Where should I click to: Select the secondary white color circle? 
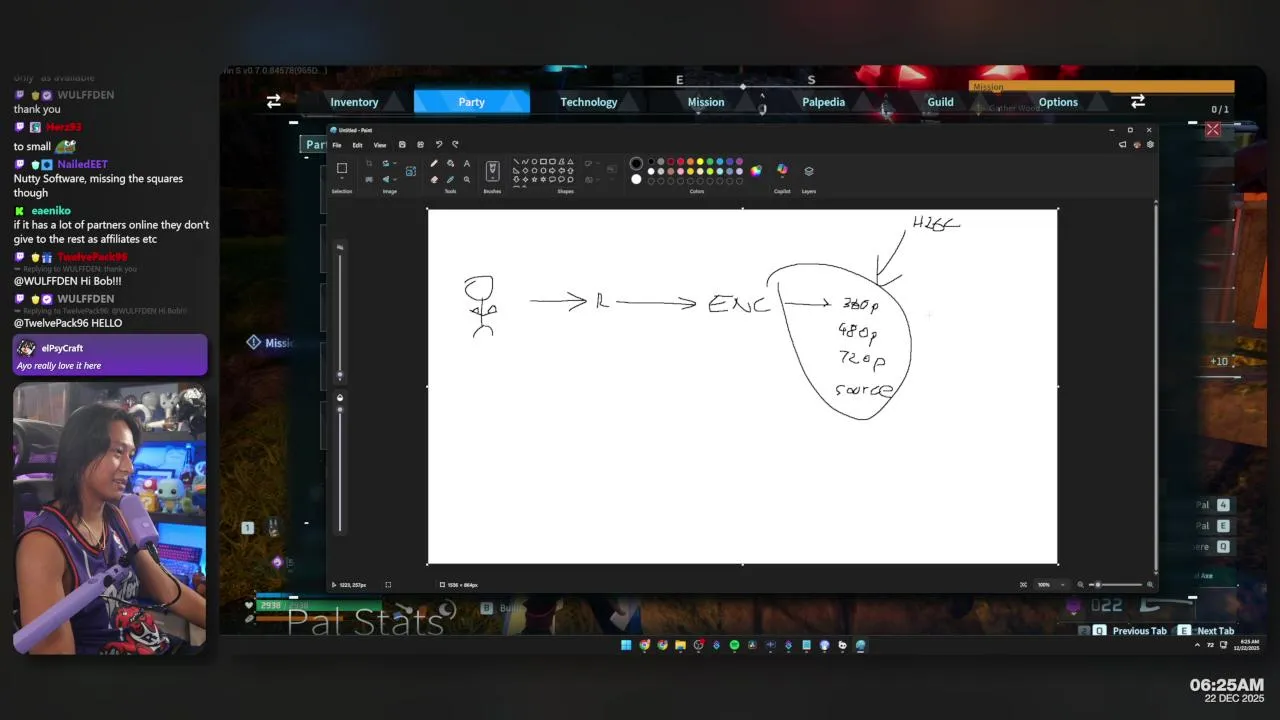point(636,179)
